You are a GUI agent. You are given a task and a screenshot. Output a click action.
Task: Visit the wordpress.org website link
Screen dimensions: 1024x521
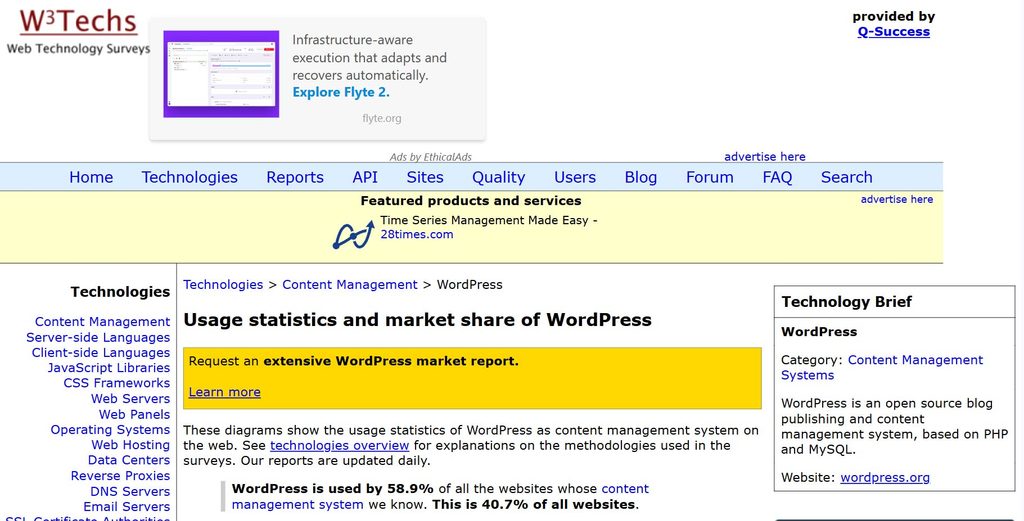[x=885, y=478]
